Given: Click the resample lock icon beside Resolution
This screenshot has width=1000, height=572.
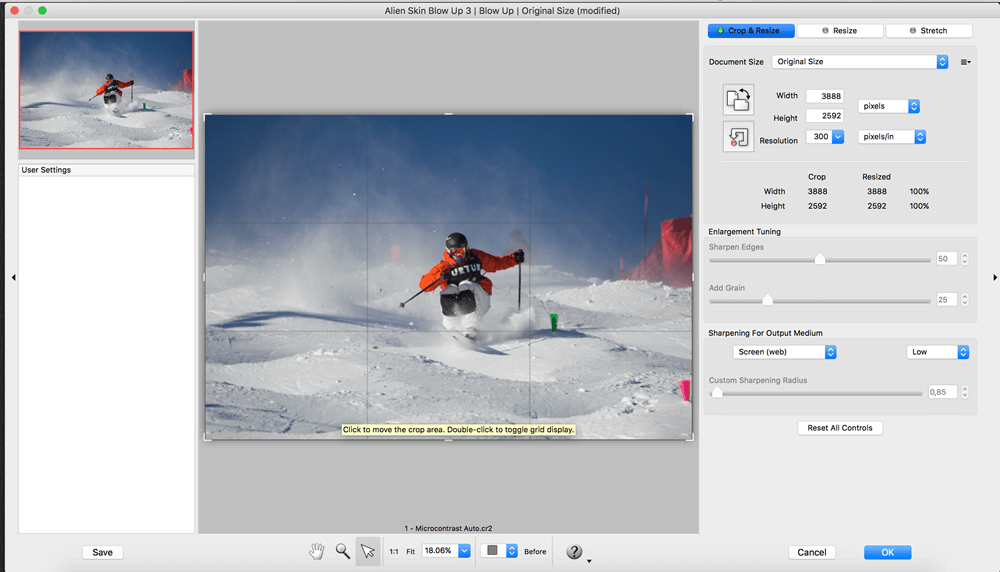Looking at the screenshot, I should tap(738, 136).
